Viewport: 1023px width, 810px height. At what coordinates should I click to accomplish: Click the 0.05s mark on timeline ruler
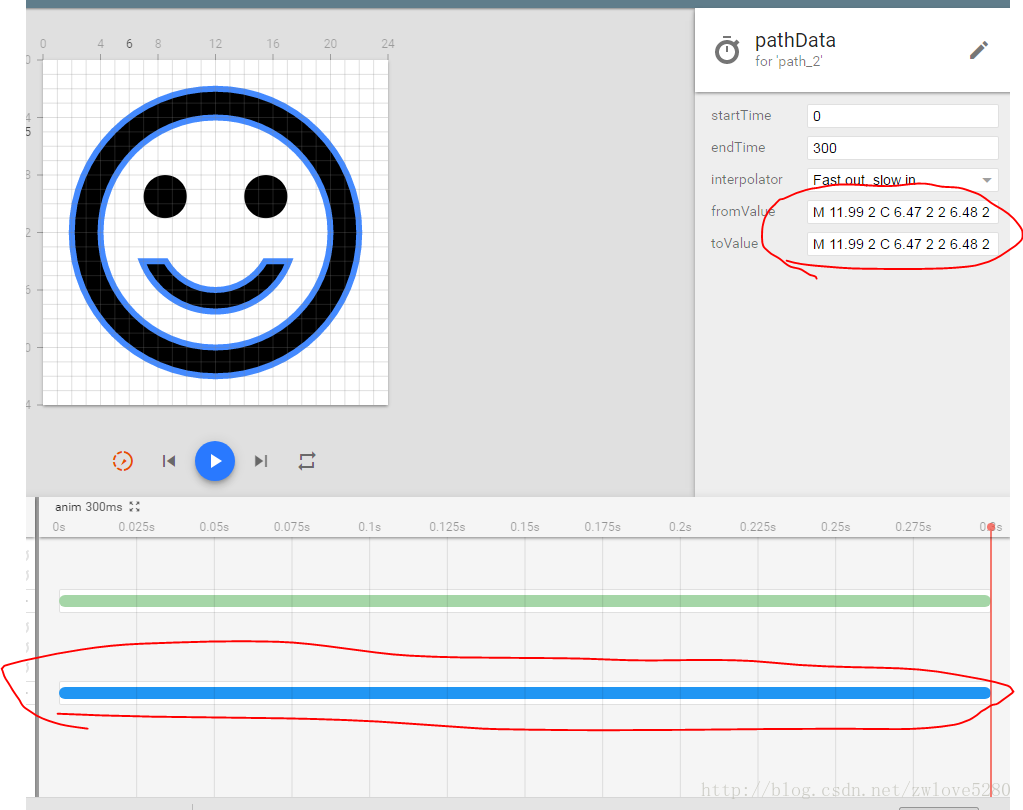(x=214, y=527)
